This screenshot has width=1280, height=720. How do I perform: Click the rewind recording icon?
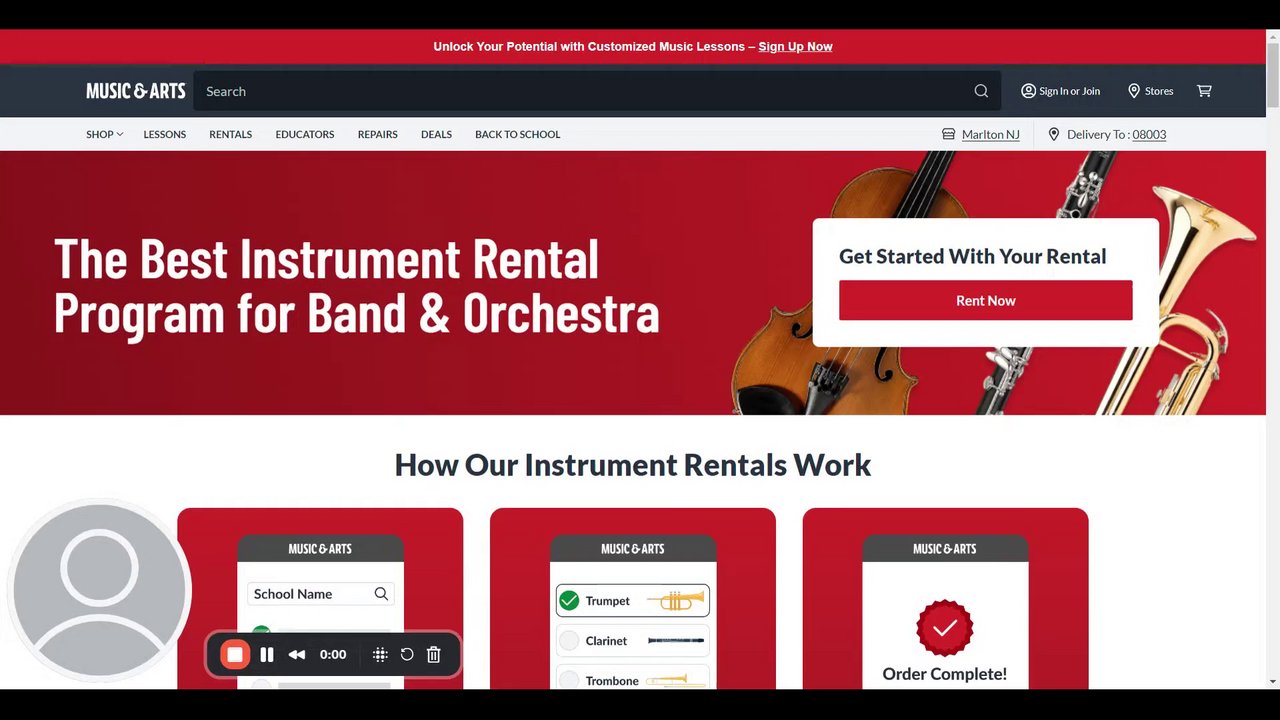tap(297, 655)
